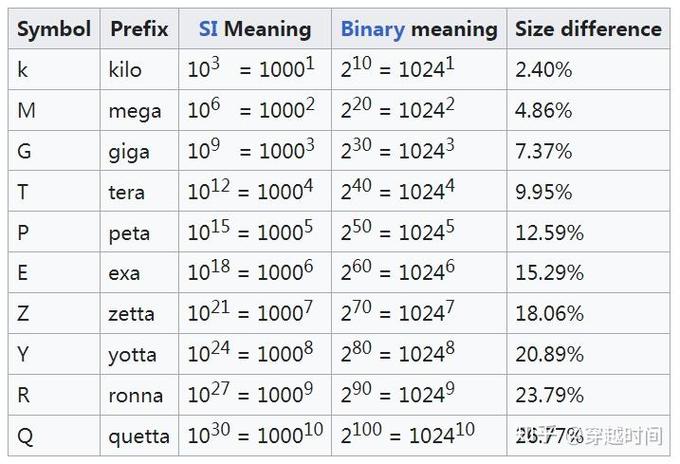Click the zetta prefix cell
This screenshot has width=680, height=464.
[139, 313]
